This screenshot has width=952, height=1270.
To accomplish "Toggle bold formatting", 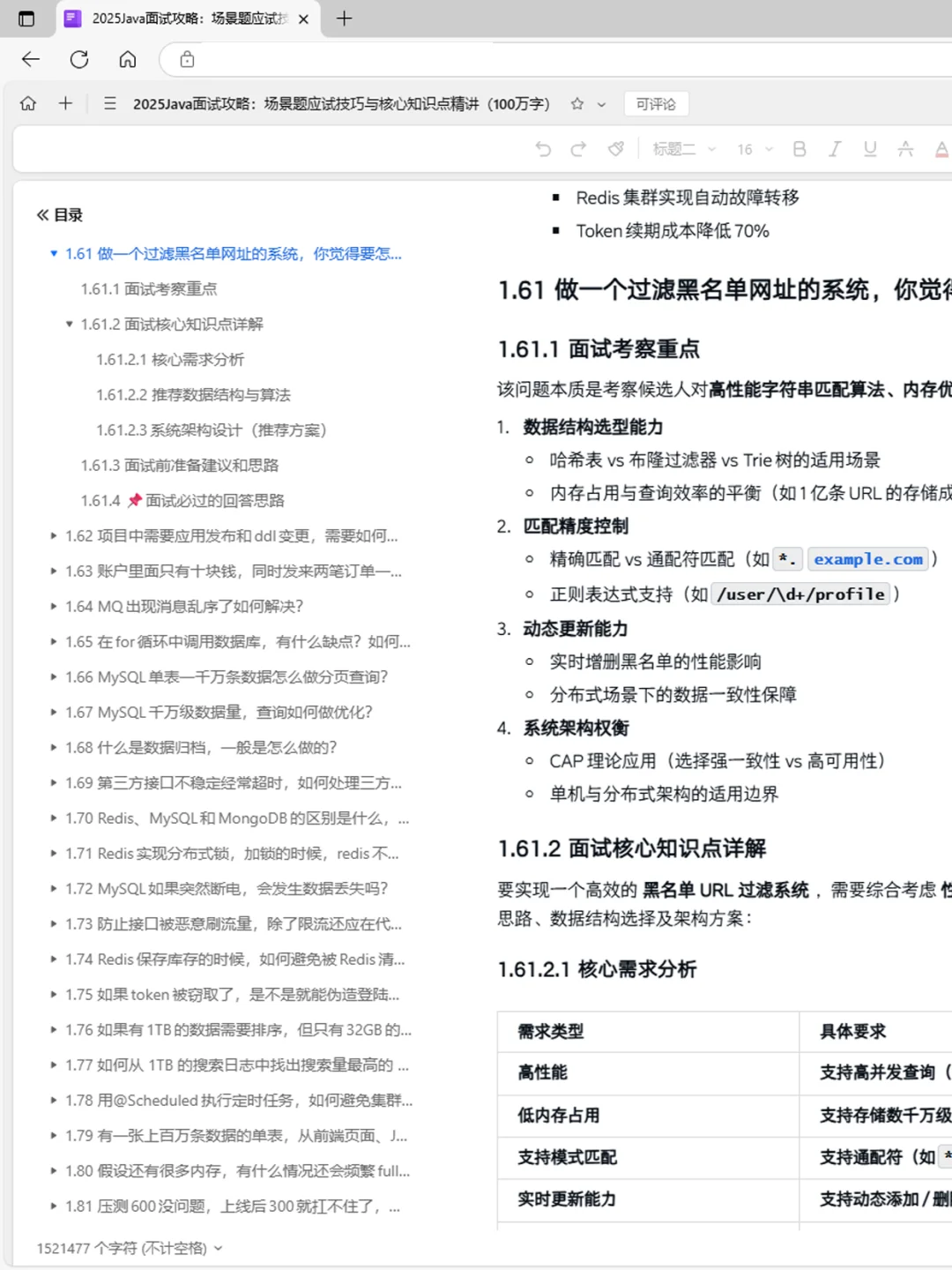I will [800, 149].
